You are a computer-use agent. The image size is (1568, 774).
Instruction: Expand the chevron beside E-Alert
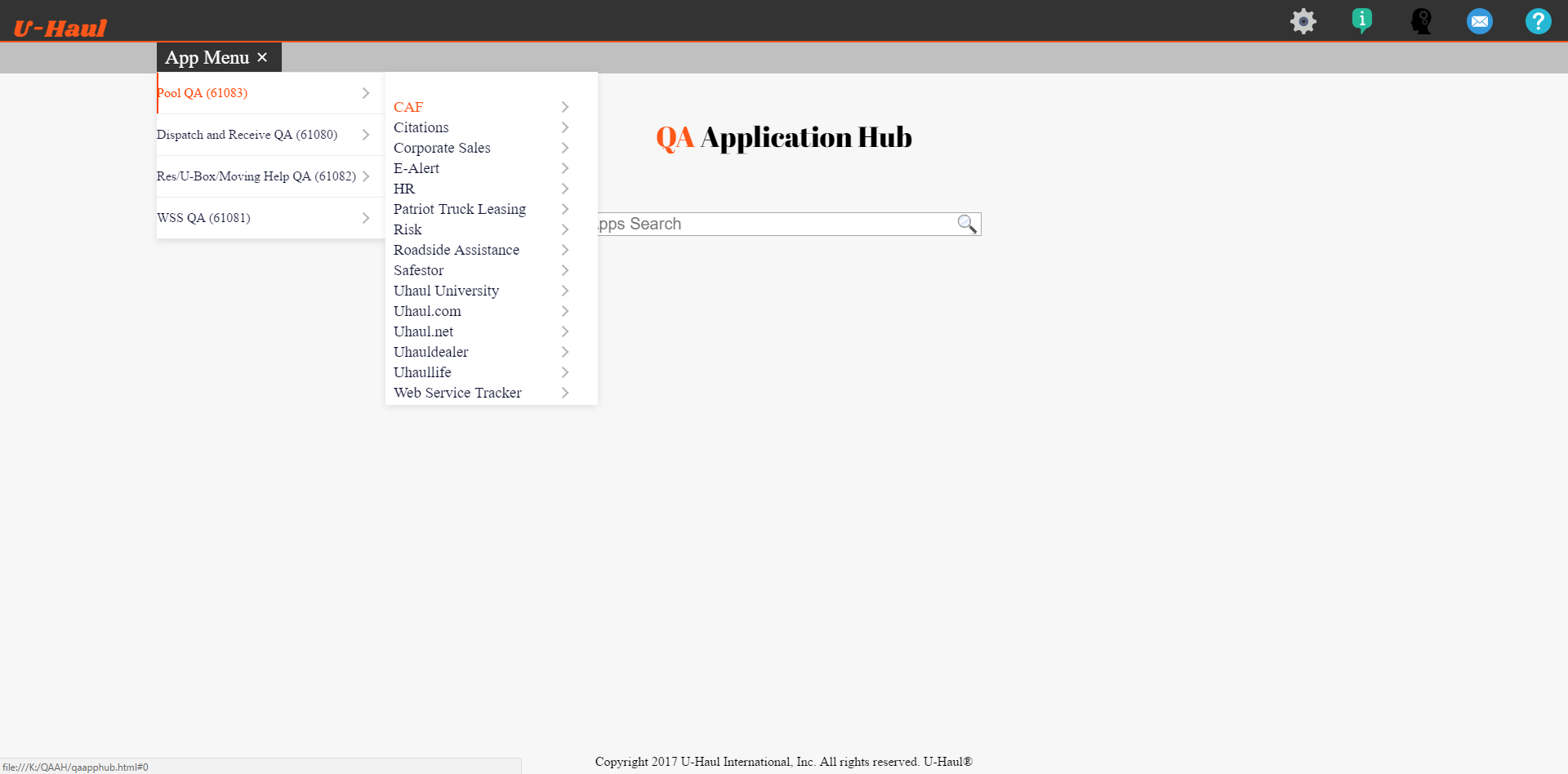point(565,168)
